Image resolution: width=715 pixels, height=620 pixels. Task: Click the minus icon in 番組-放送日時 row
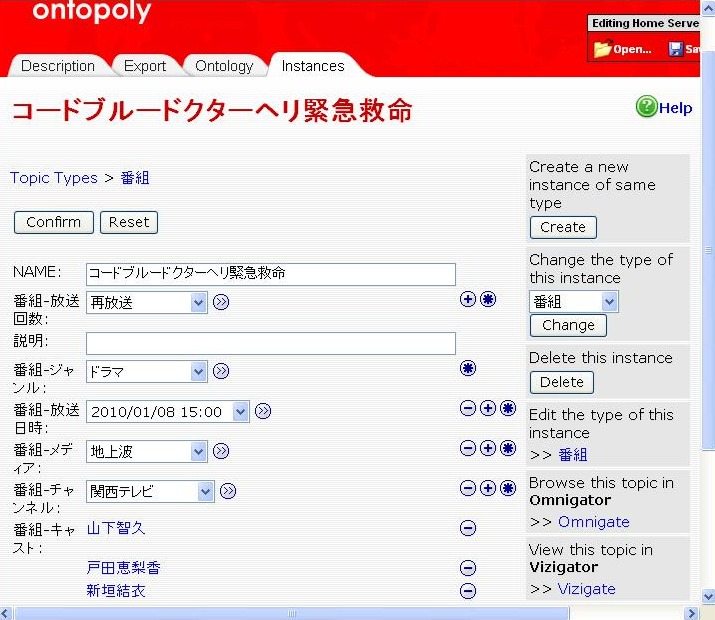click(467, 408)
